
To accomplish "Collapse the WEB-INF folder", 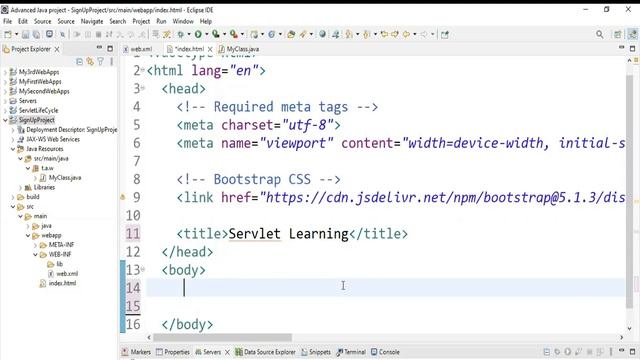I will click(x=36, y=254).
